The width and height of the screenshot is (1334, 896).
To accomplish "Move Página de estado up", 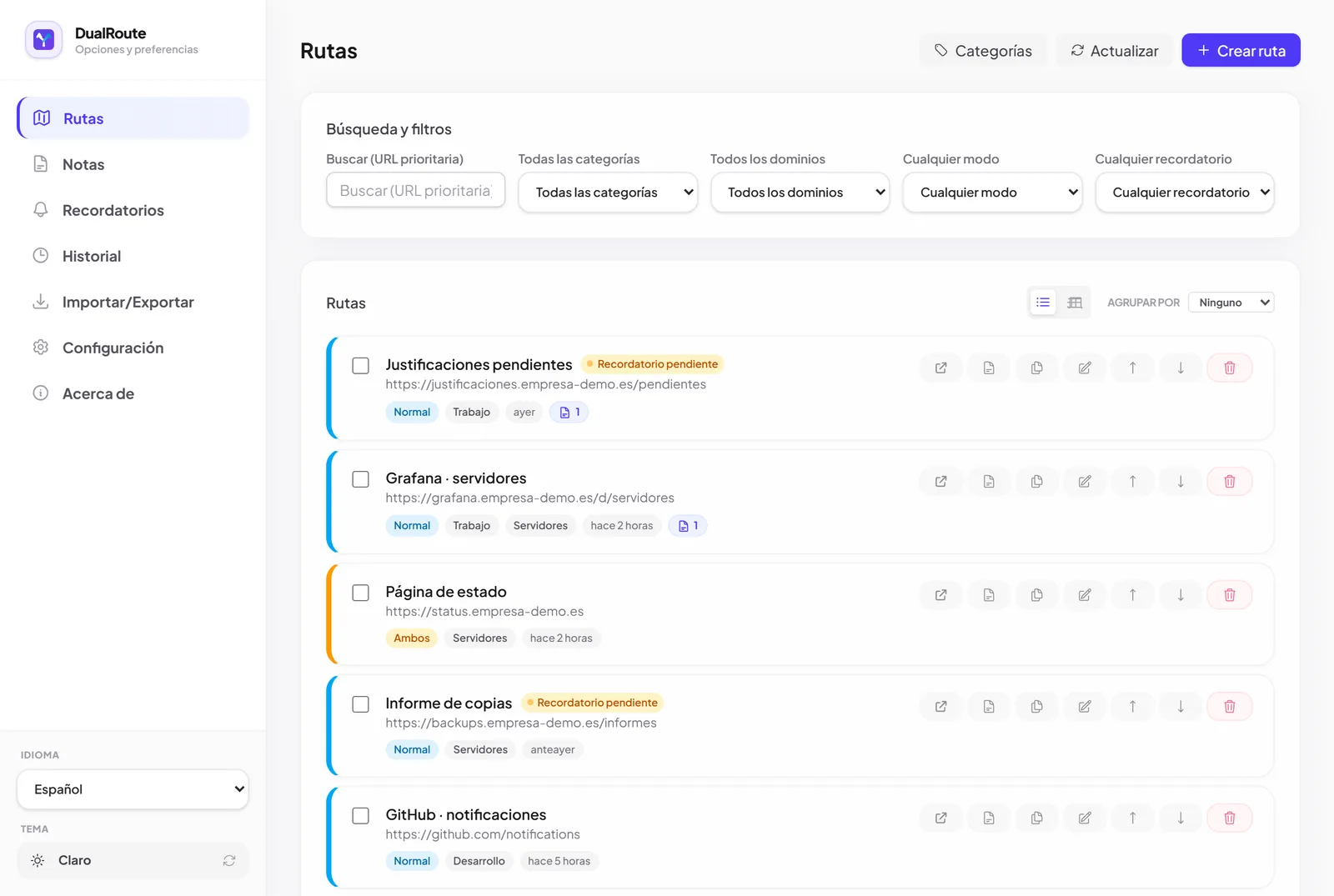I will [1132, 594].
